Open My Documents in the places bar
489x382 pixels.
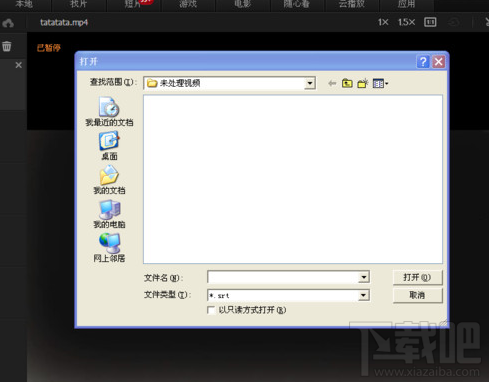(109, 180)
